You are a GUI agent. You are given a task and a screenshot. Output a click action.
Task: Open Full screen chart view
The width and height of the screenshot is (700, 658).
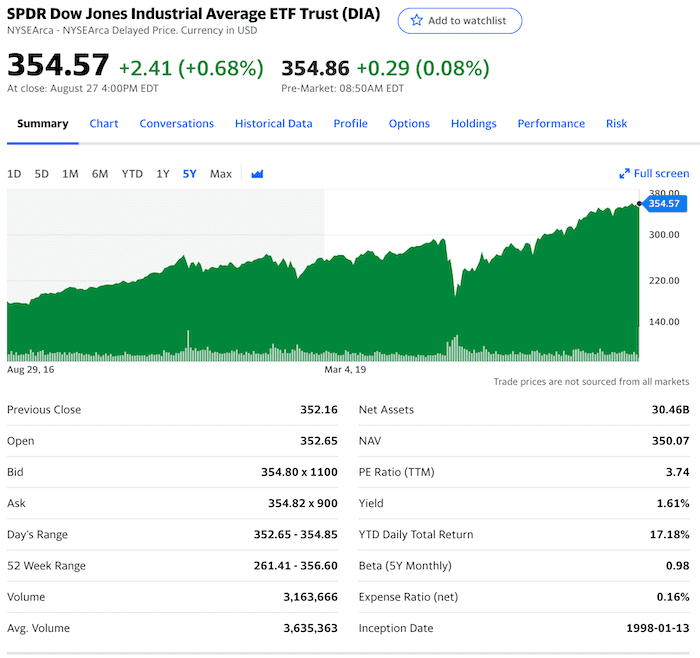point(654,174)
